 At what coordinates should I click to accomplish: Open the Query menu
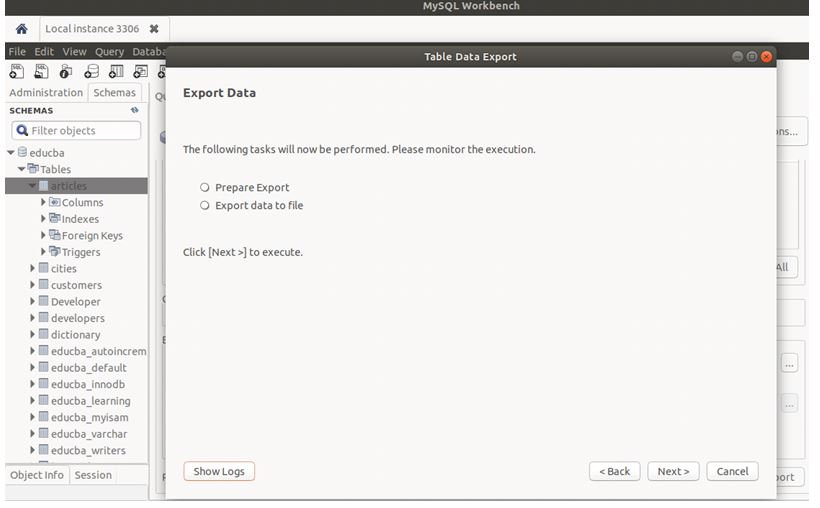pyautogui.click(x=109, y=52)
